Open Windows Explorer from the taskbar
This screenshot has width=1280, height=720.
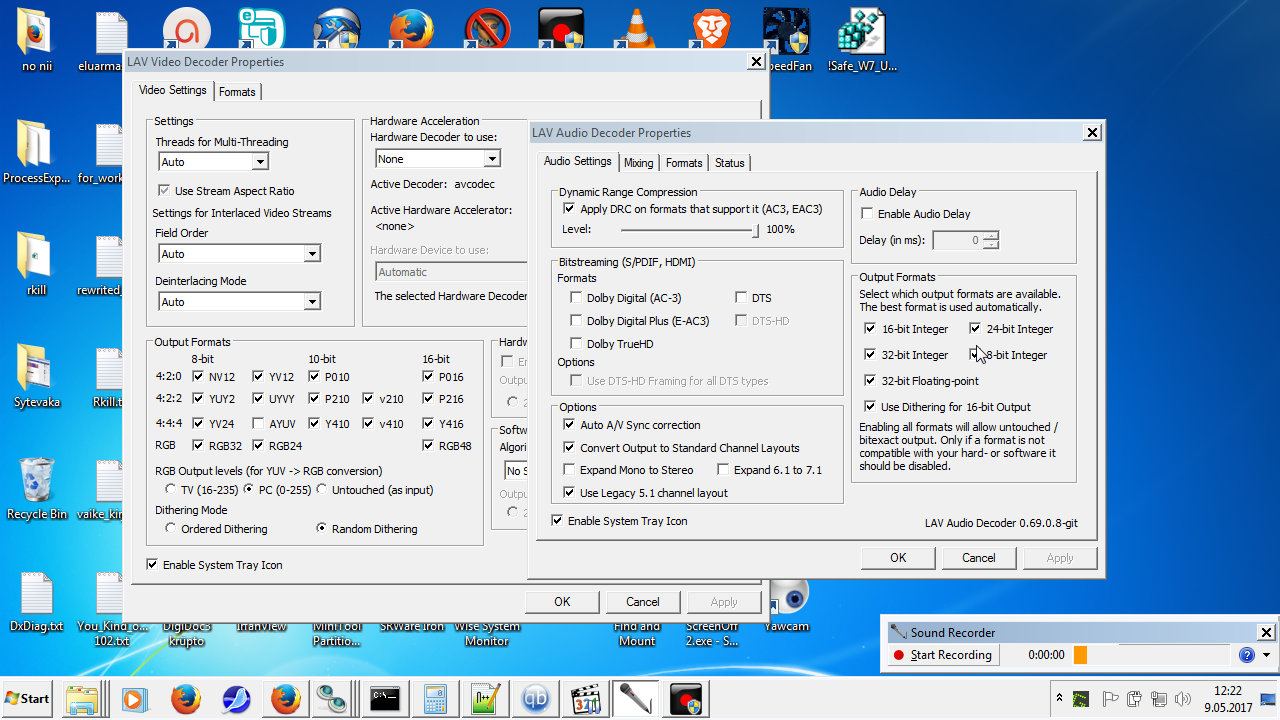(x=85, y=698)
